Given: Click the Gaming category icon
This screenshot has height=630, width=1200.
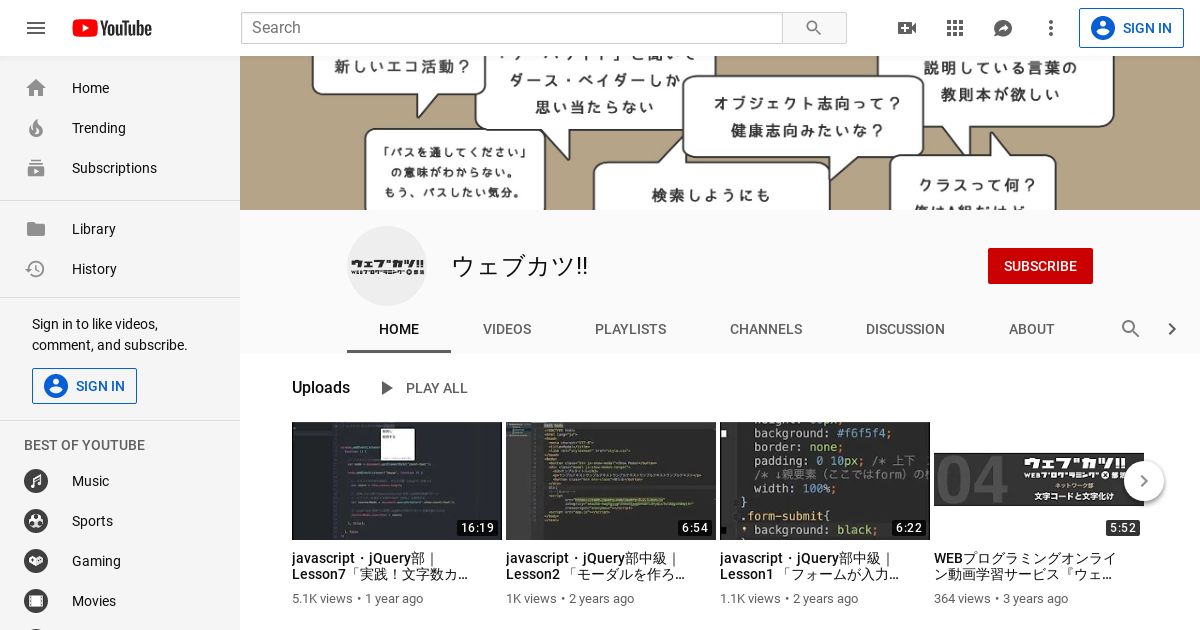Looking at the screenshot, I should [36, 561].
